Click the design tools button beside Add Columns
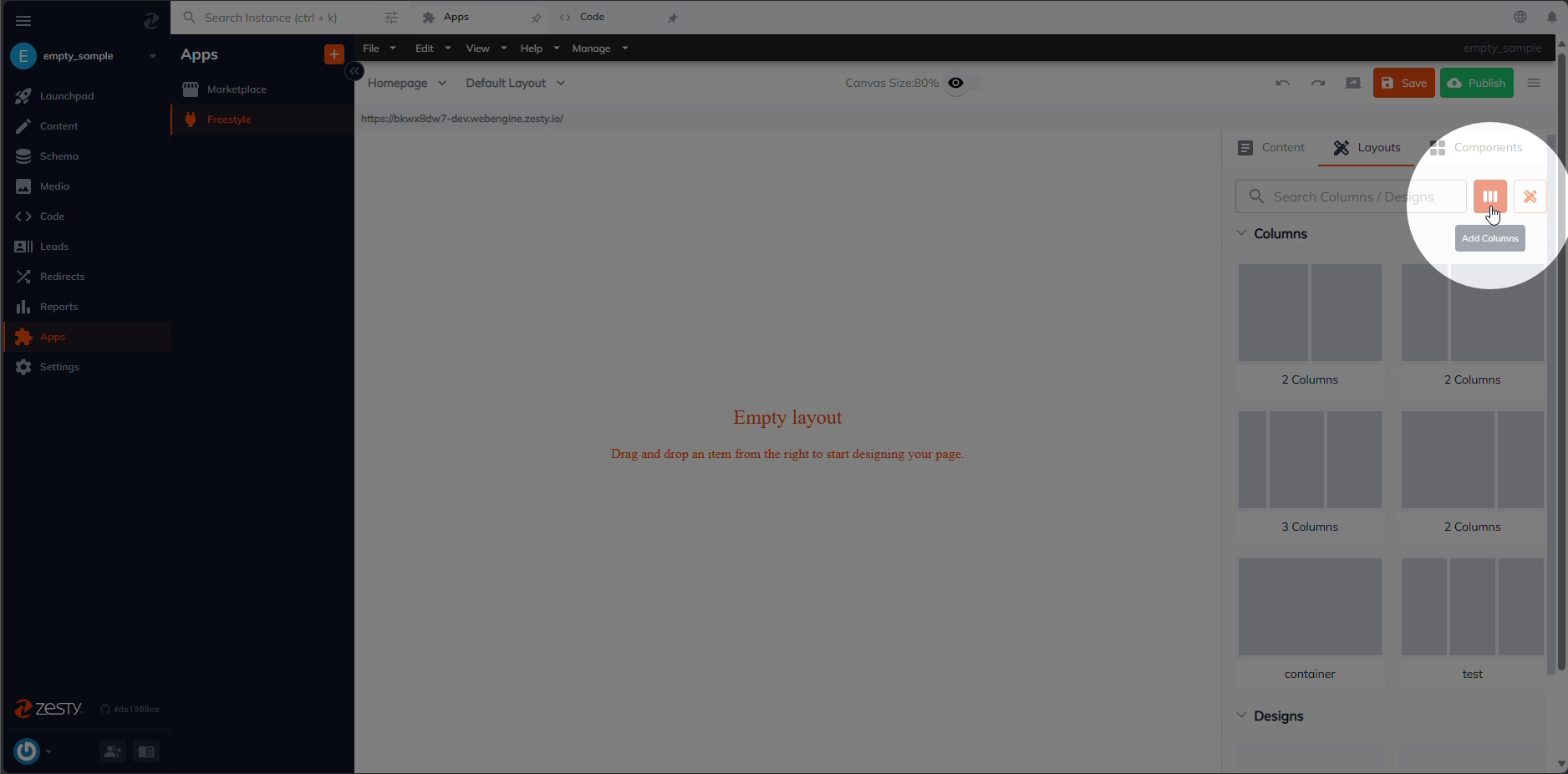The height and width of the screenshot is (774, 1568). [x=1530, y=196]
